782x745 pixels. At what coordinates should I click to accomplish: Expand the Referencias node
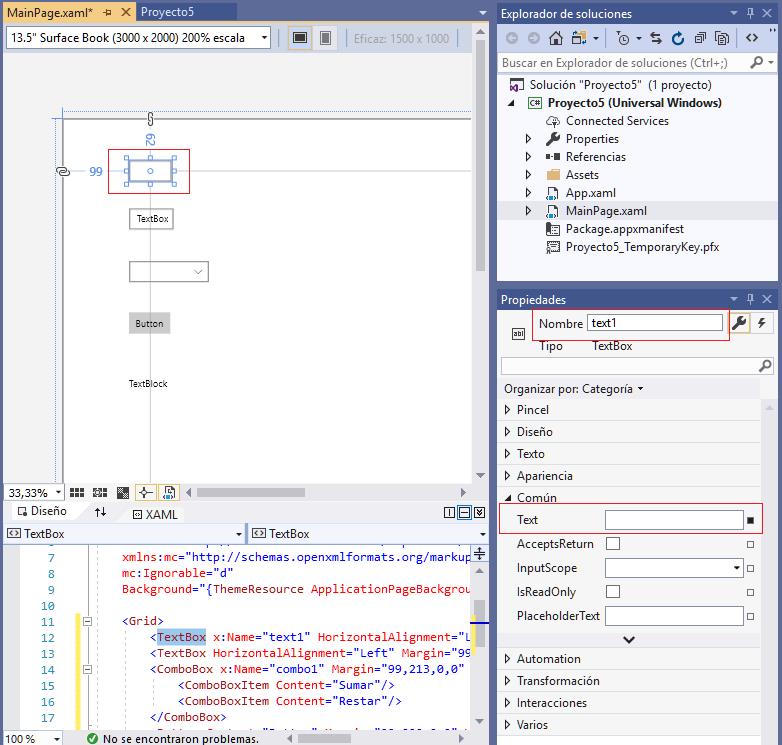pos(528,157)
